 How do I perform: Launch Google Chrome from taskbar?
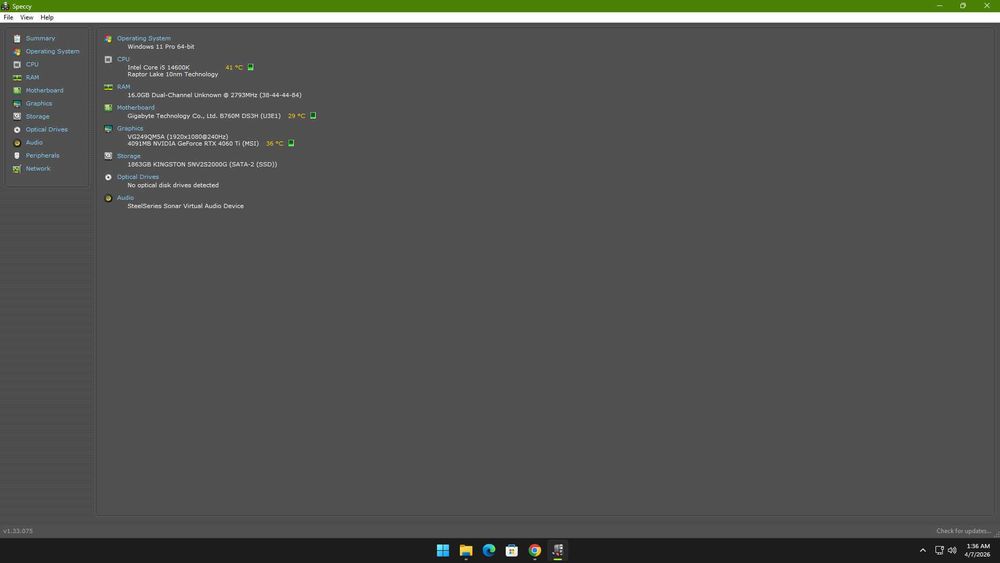click(534, 550)
